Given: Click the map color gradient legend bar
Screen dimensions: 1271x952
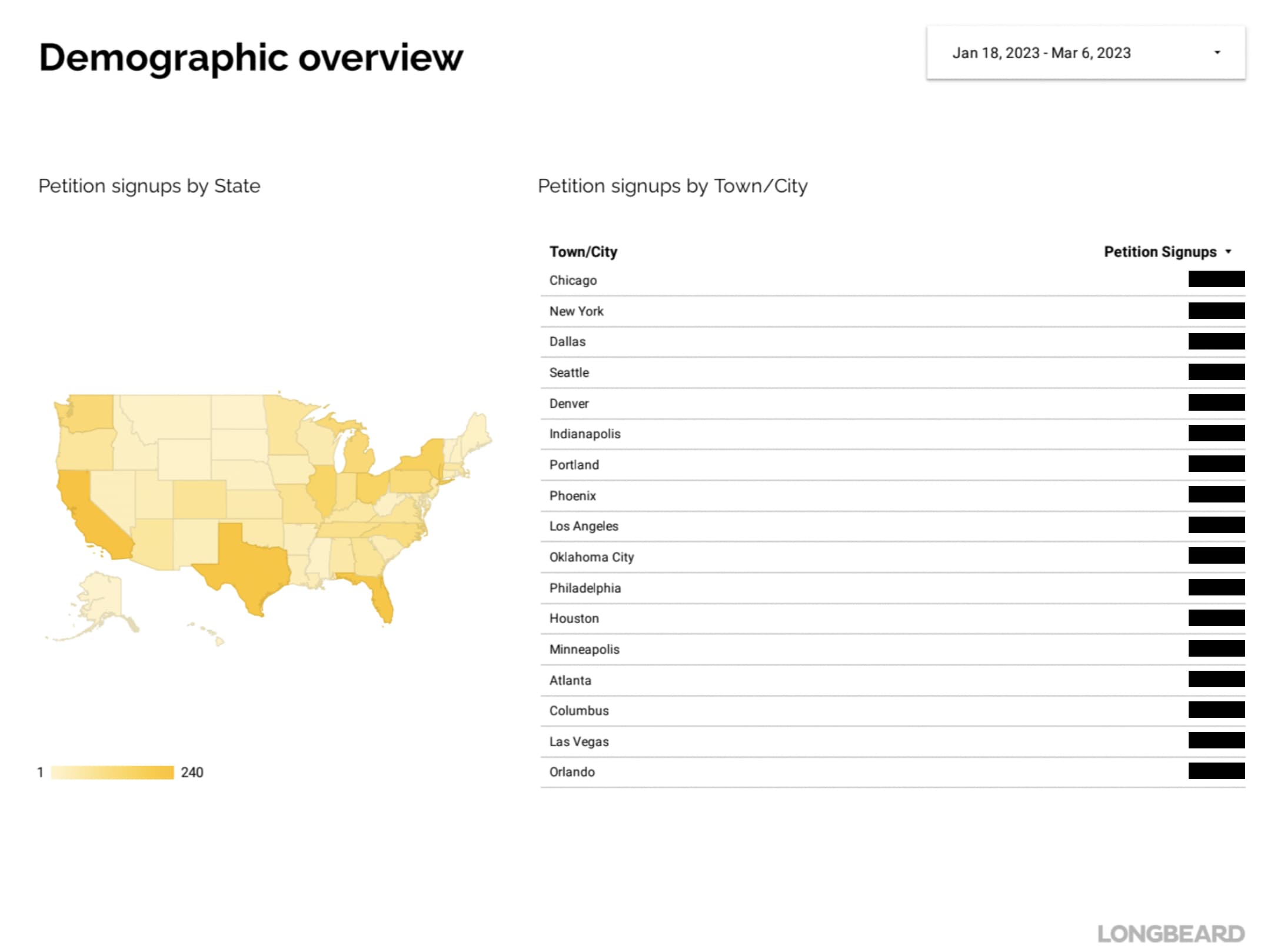Looking at the screenshot, I should [x=112, y=773].
